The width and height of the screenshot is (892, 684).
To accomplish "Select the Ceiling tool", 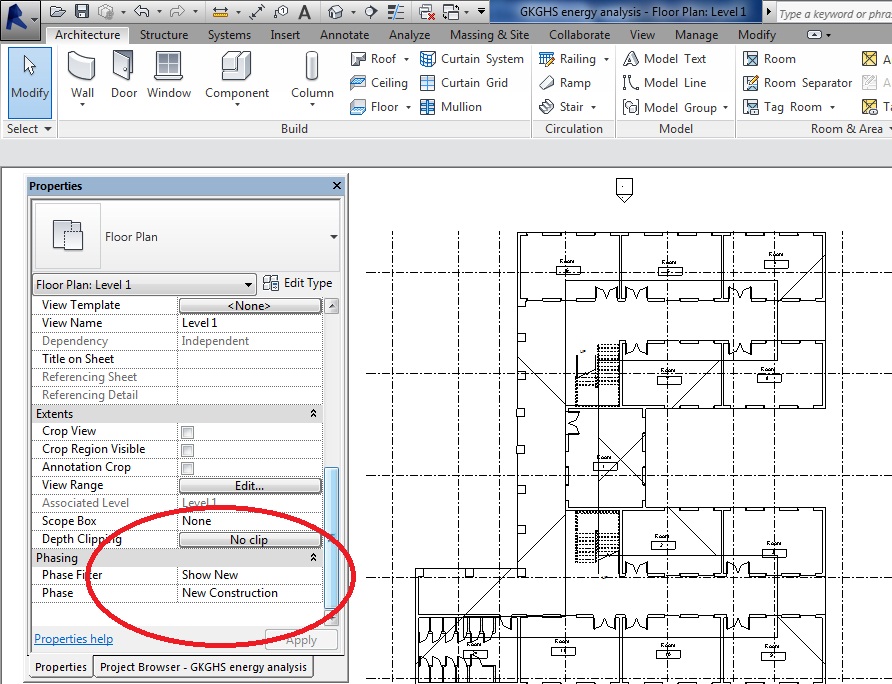I will click(379, 83).
